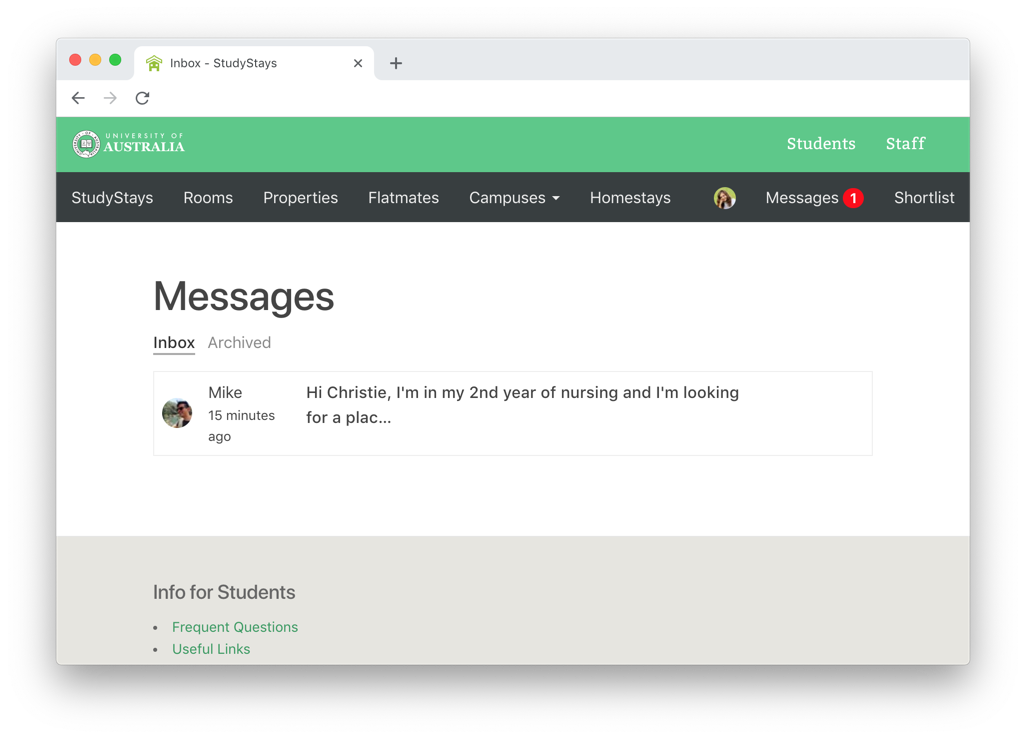Click the macOS green fullscreen button

[x=115, y=60]
